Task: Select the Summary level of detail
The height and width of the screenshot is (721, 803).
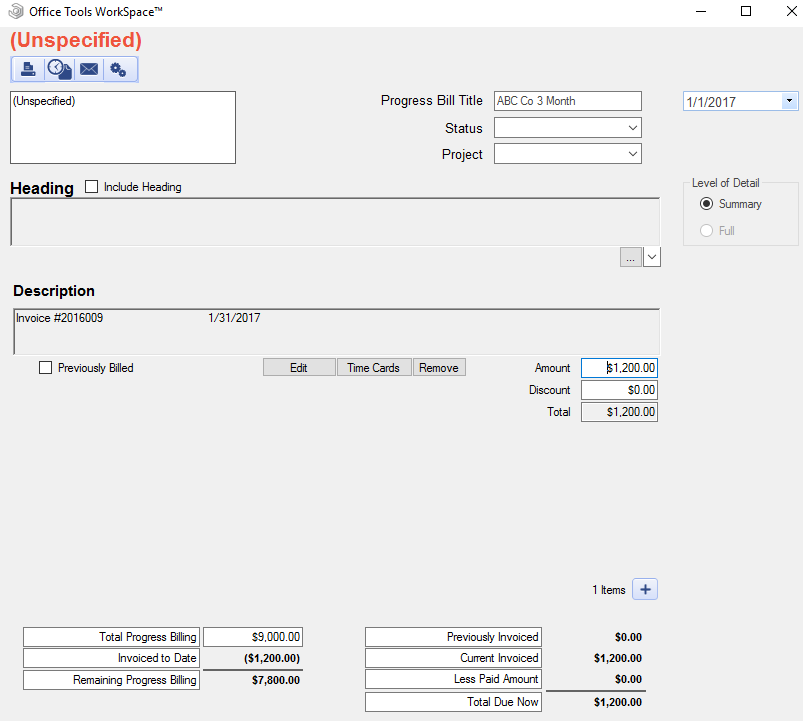Action: (706, 204)
